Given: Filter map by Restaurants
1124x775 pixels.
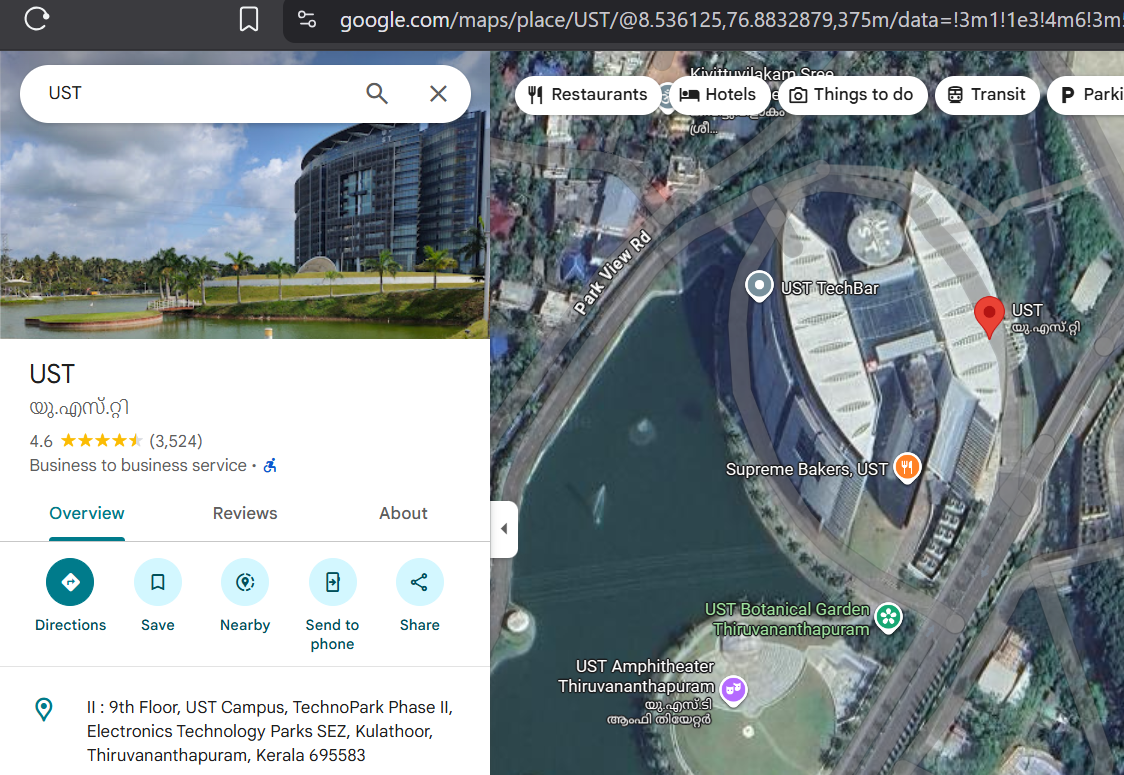Looking at the screenshot, I should click(588, 95).
